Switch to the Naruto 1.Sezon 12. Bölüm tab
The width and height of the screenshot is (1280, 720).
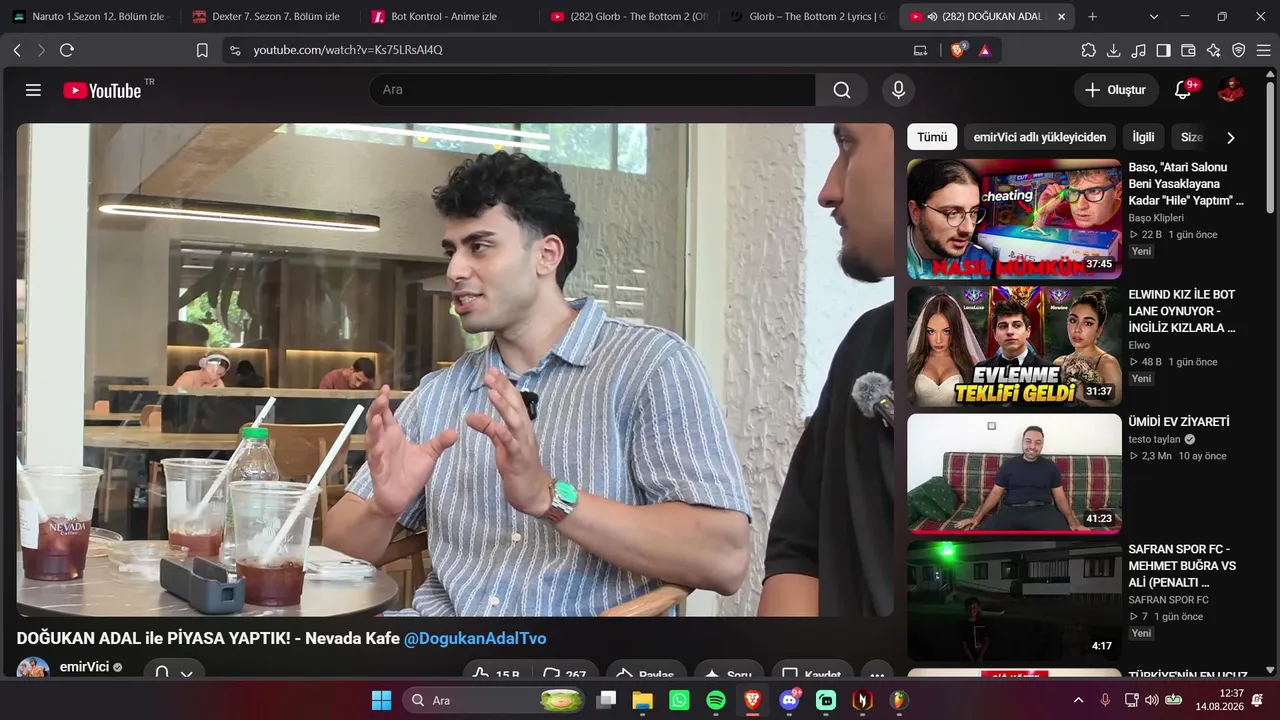90,17
